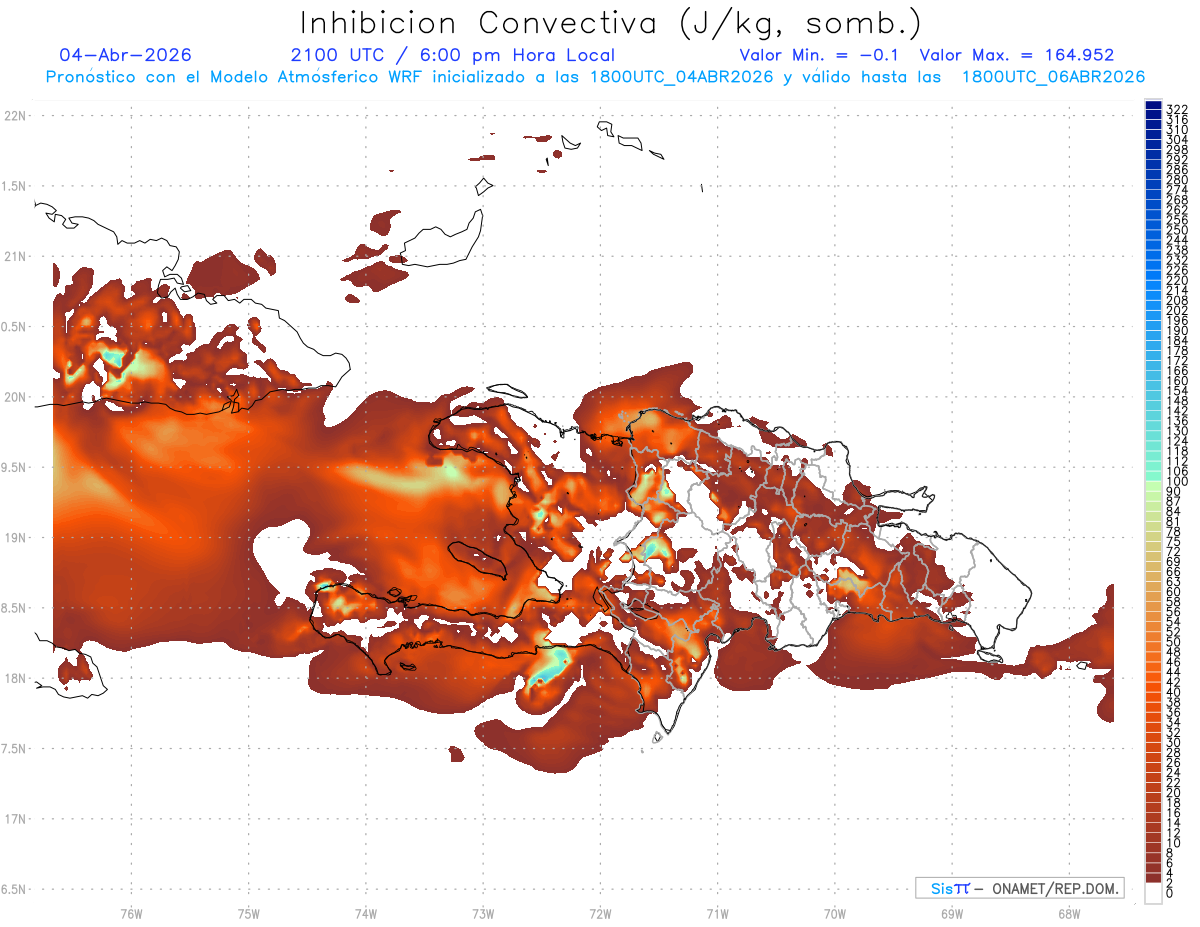Screen dimensions: 1200x927
Task: Click the 76W longitude axis label
Action: [131, 913]
